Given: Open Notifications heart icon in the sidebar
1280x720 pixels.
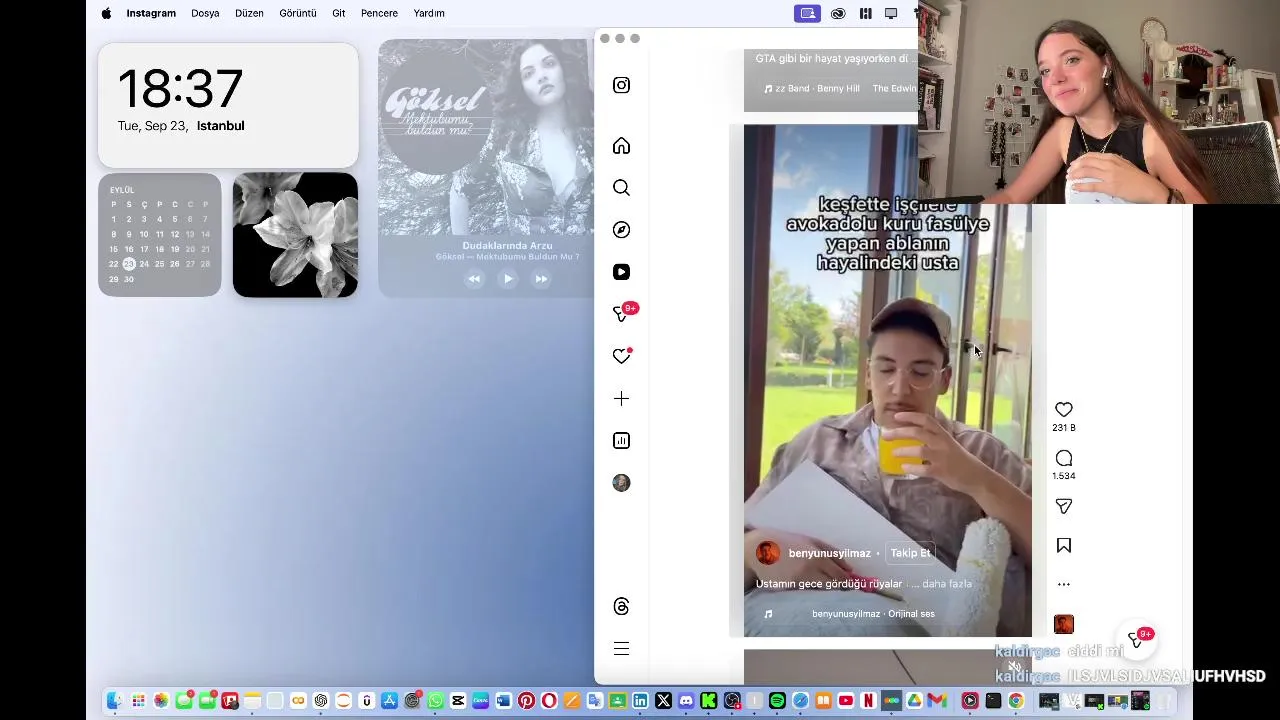Looking at the screenshot, I should 621,356.
